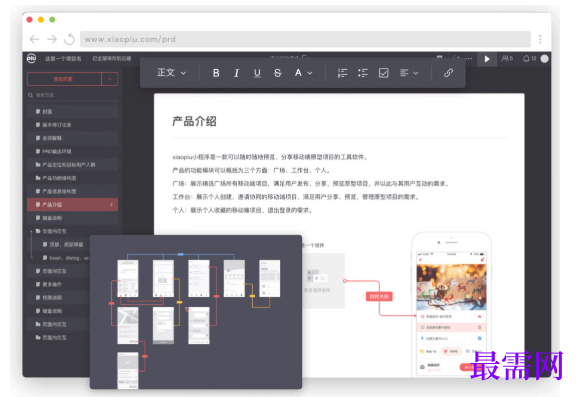582x397 pixels.
Task: Click the document heading 产品介绍
Action: pos(194,121)
